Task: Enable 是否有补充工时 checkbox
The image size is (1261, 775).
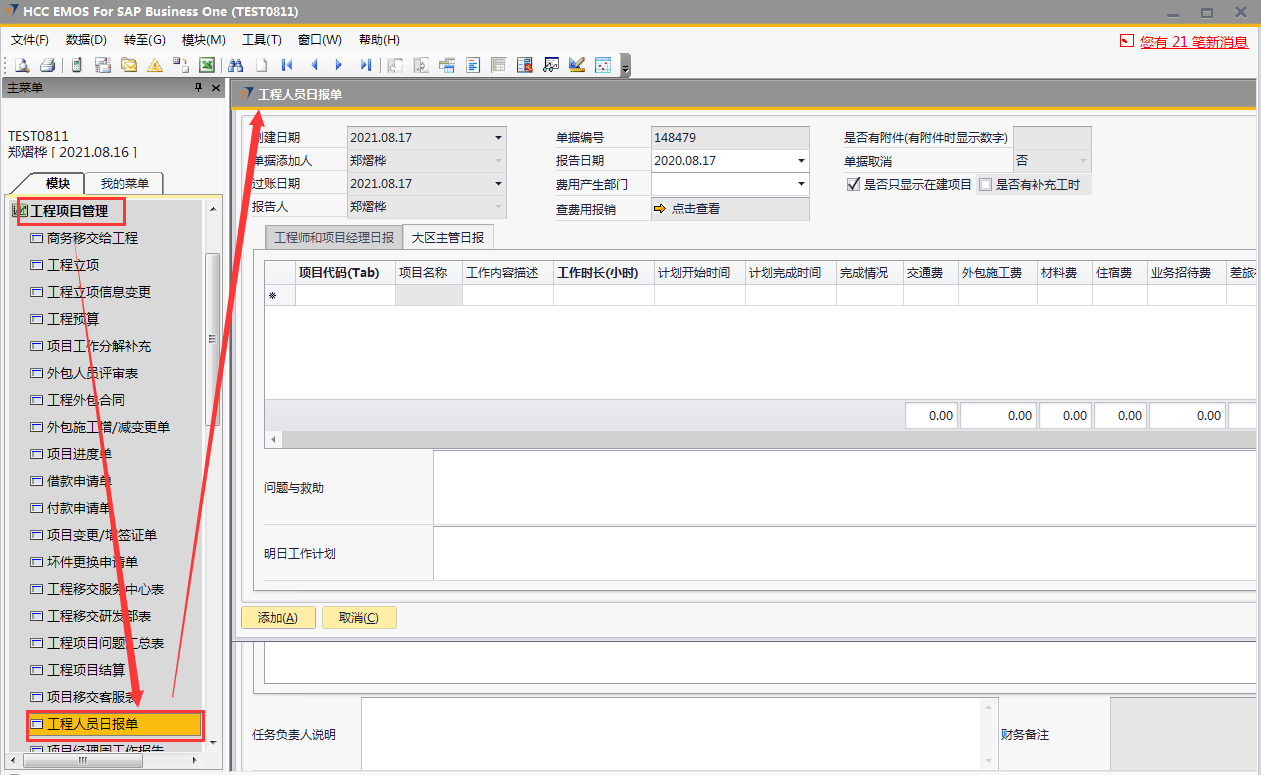Action: pos(985,184)
